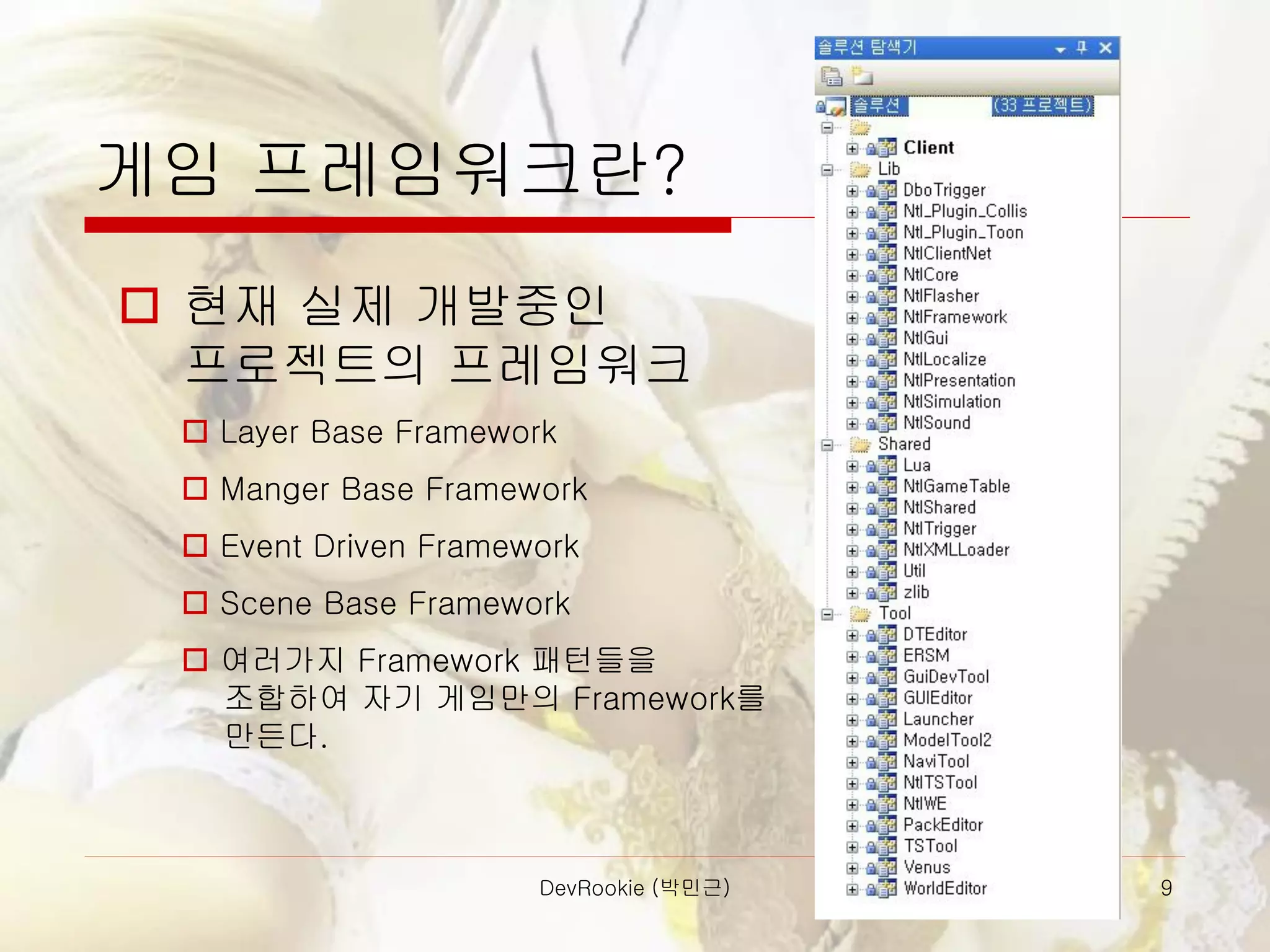Screen dimensions: 1270x952
Task: Click the Event Driven Framework bullet text
Action: 399,547
